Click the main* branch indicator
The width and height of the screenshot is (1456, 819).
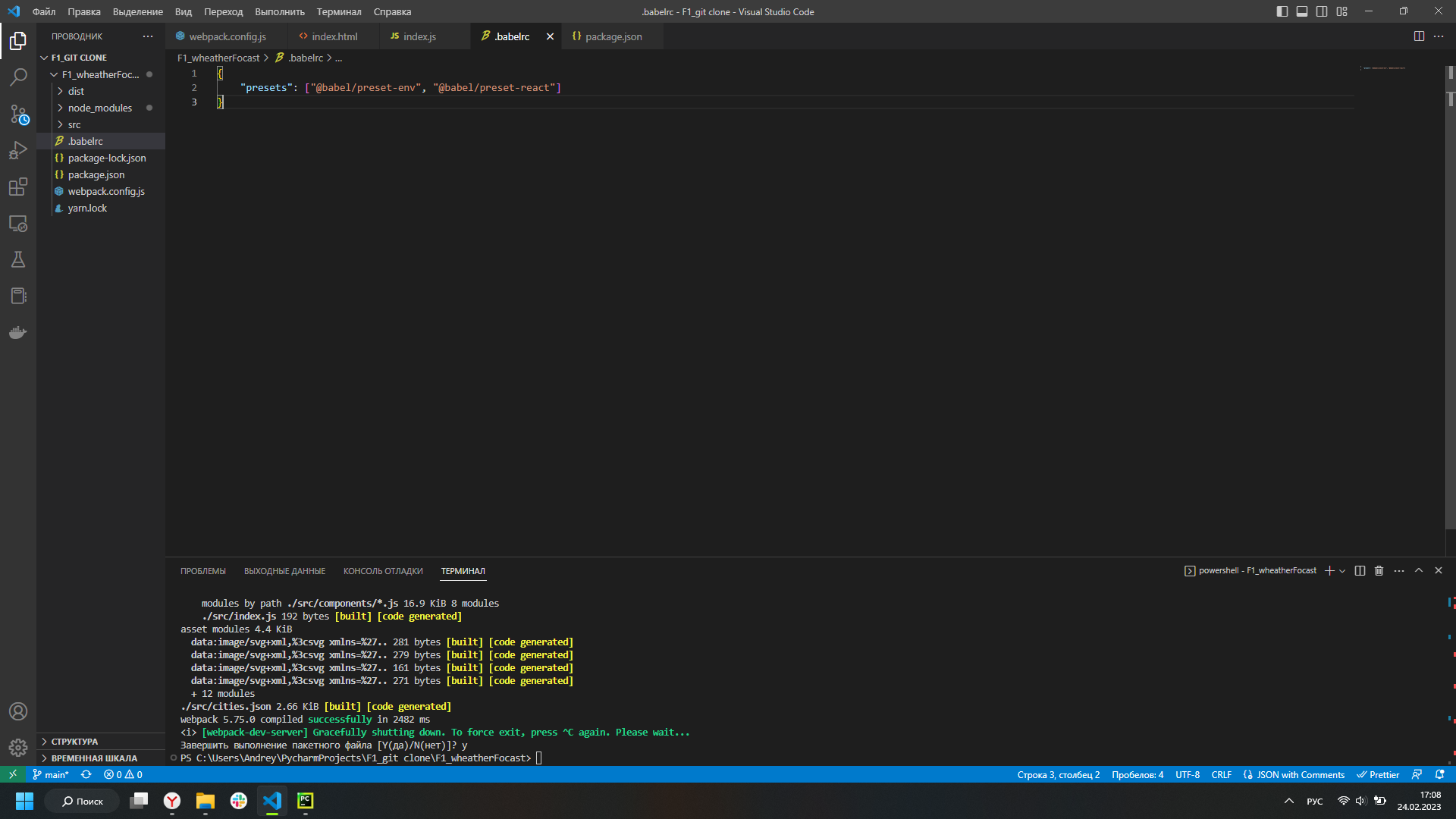tap(51, 774)
